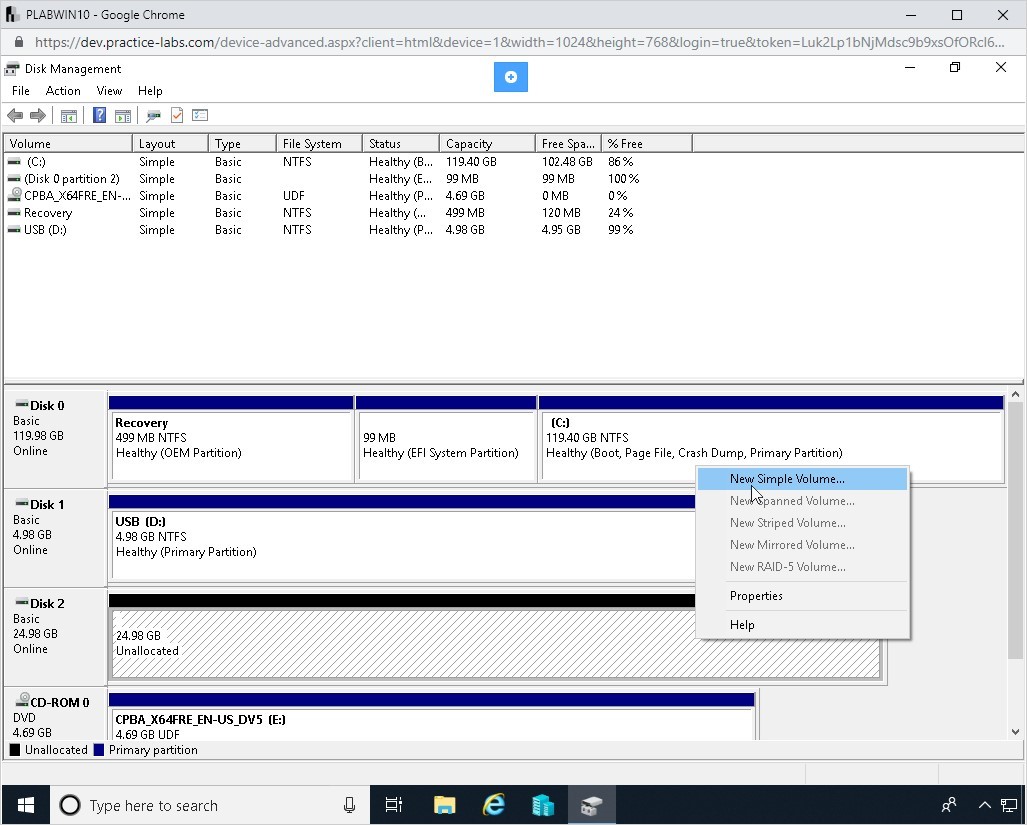Show hidden system tray icons
This screenshot has width=1027, height=825.
tap(984, 805)
